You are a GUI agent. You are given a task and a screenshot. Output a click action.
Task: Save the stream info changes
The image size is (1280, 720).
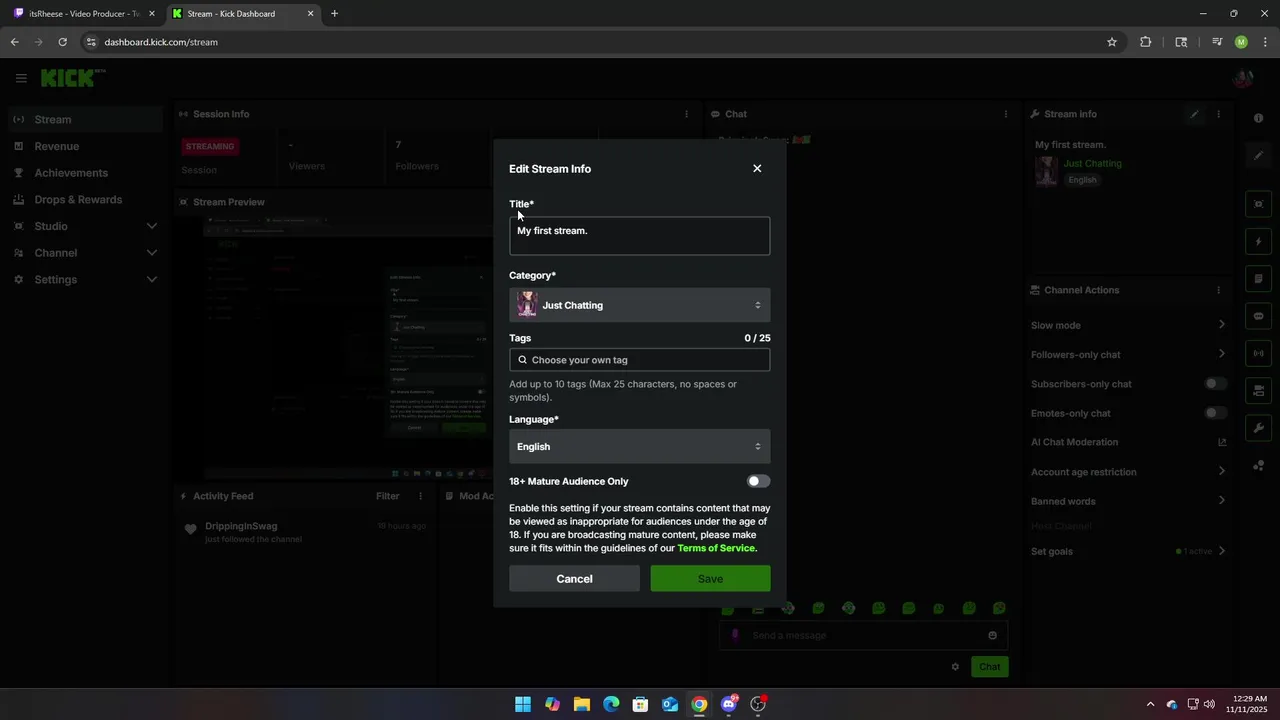tap(710, 578)
